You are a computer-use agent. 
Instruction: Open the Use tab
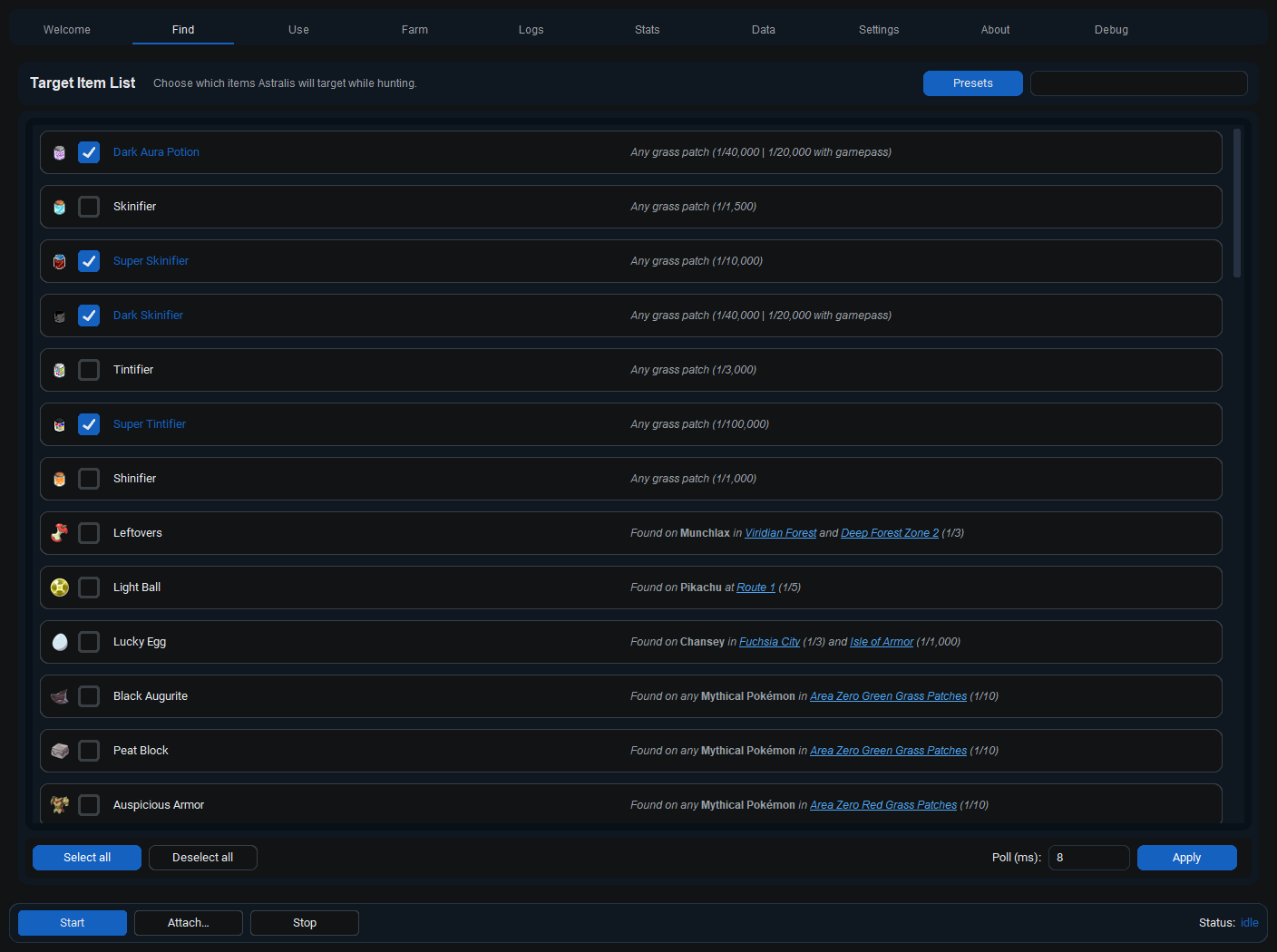[x=299, y=30]
